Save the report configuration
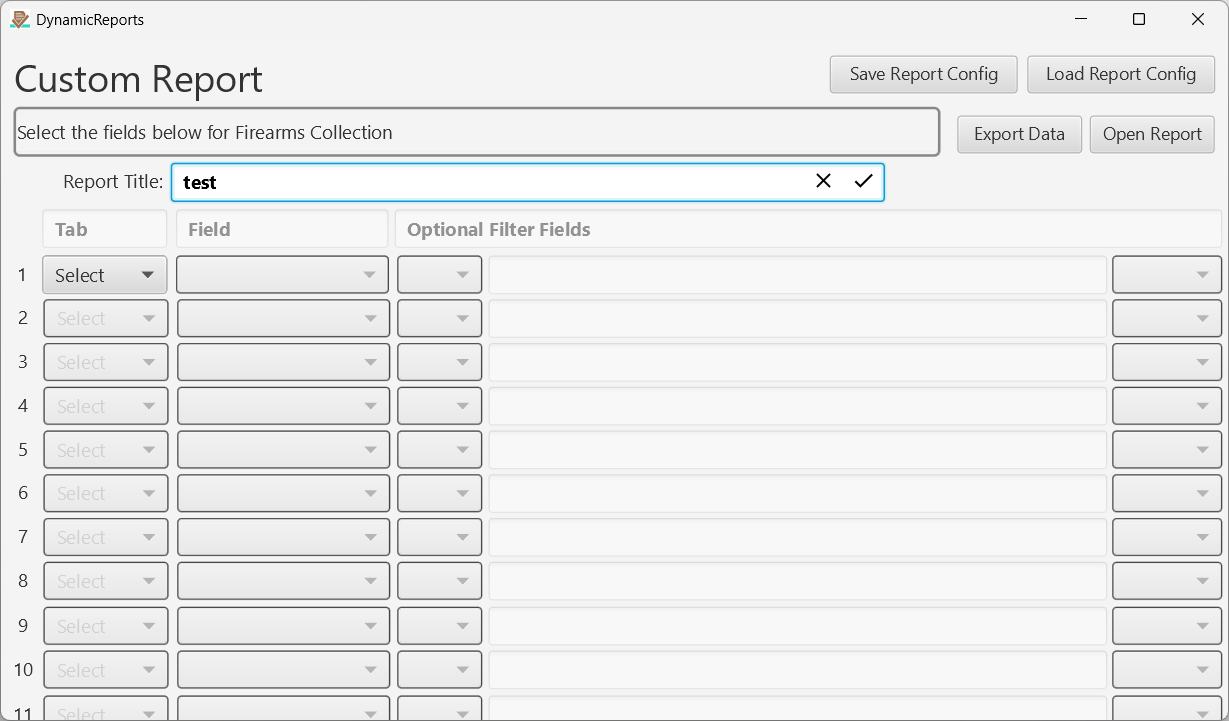Viewport: 1229px width, 721px height. (x=924, y=74)
